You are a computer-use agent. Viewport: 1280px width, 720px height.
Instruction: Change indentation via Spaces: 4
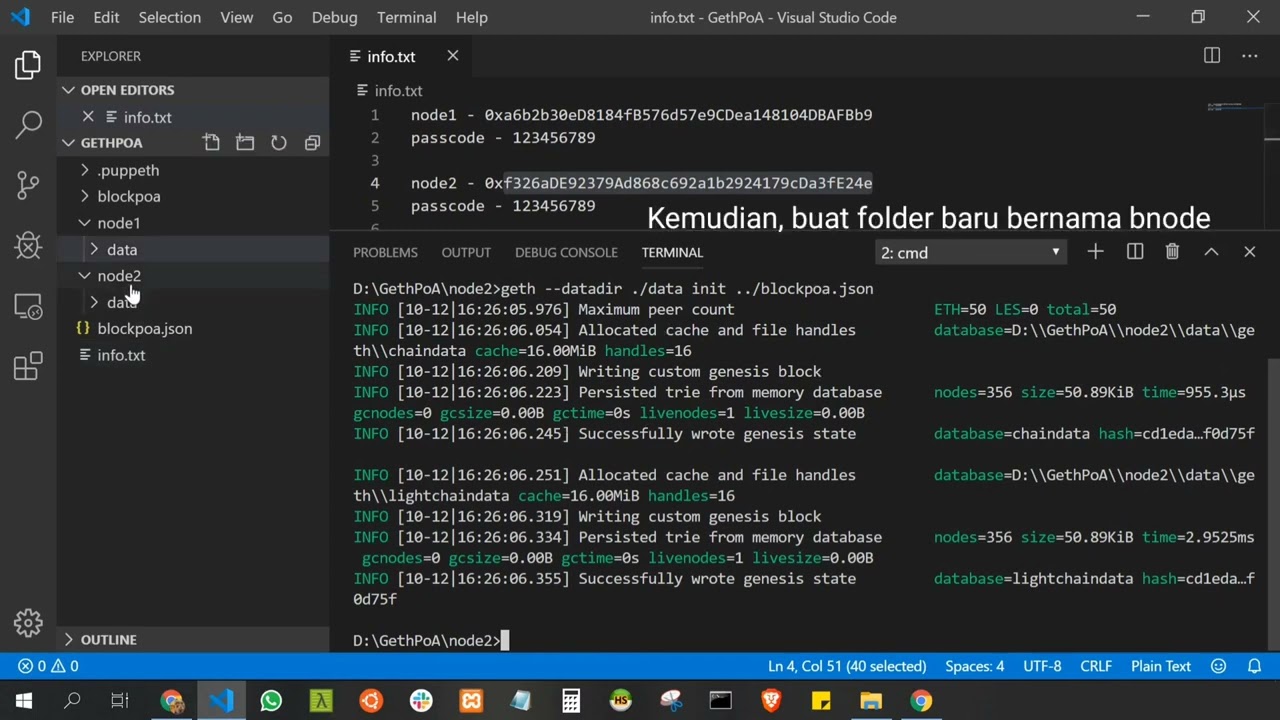975,666
